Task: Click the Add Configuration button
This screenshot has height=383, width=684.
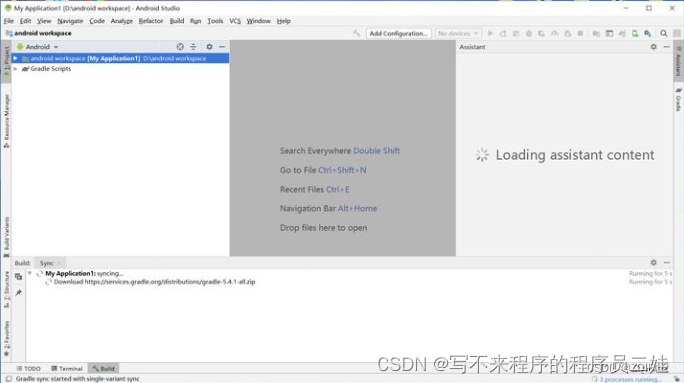Action: 398,34
